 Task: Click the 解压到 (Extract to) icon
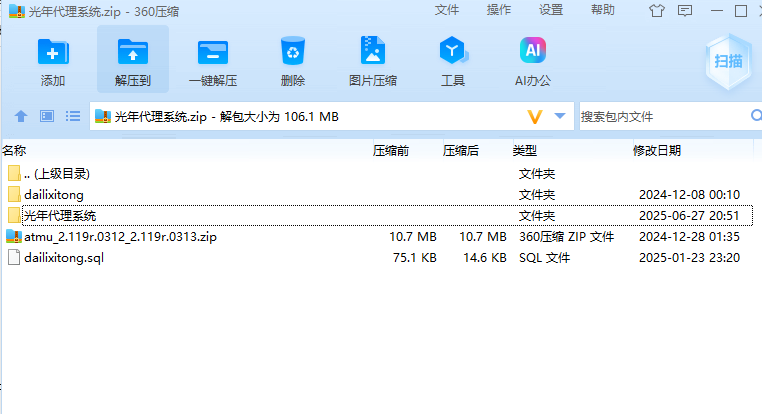click(x=133, y=52)
